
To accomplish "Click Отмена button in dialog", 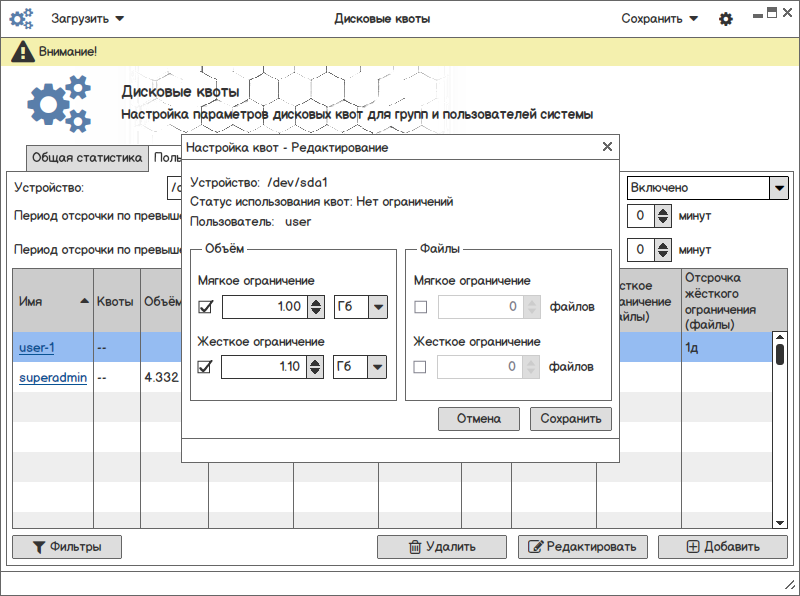I will [x=479, y=419].
